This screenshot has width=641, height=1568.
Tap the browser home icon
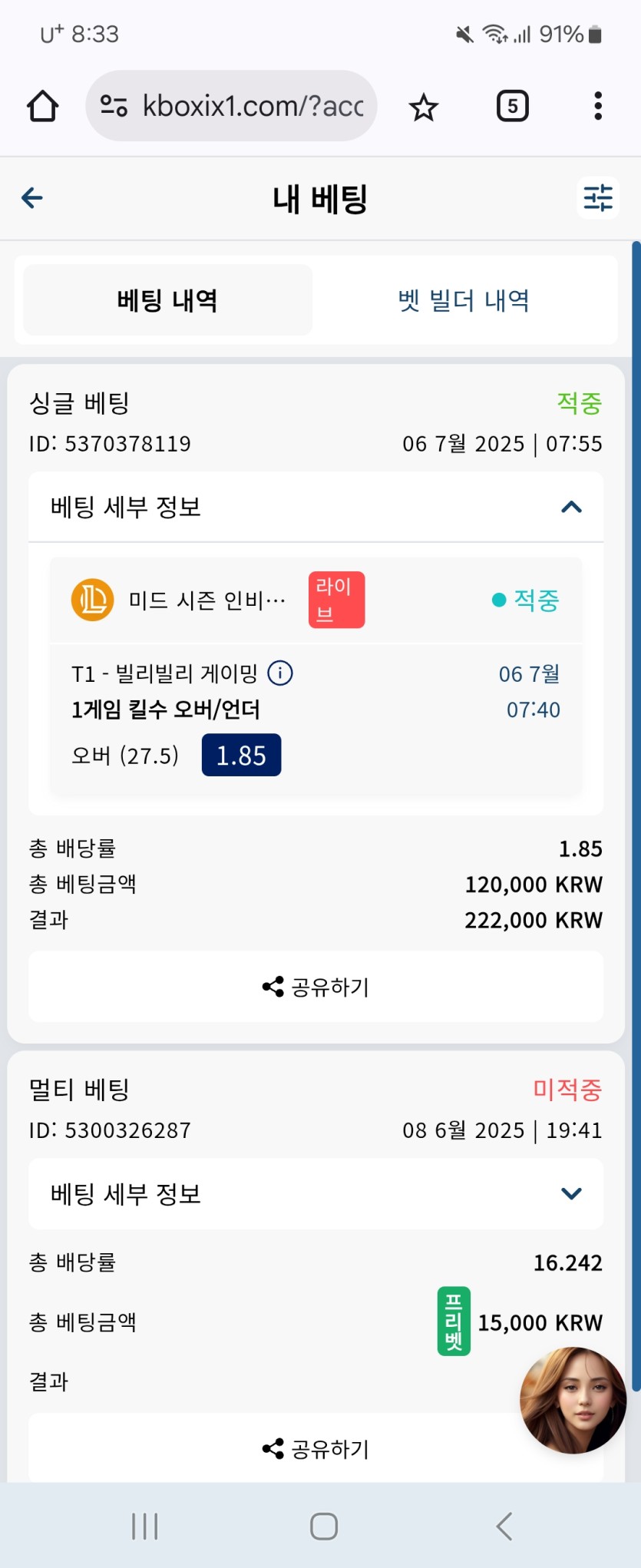coord(43,106)
